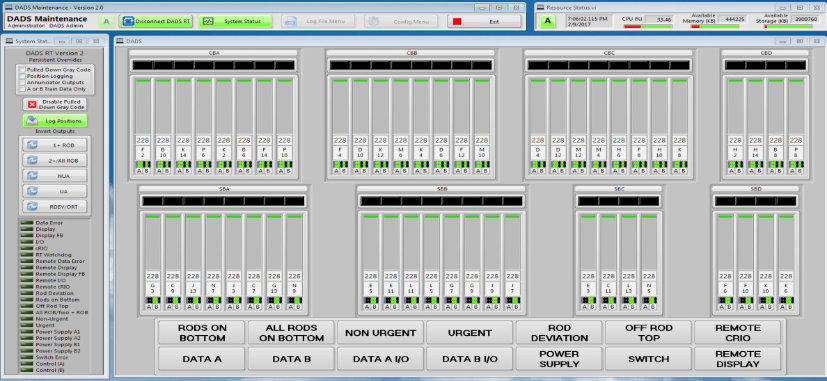Click the Rod Deviation status LED
Image resolution: width=827 pixels, height=381 pixels.
[x=26, y=293]
